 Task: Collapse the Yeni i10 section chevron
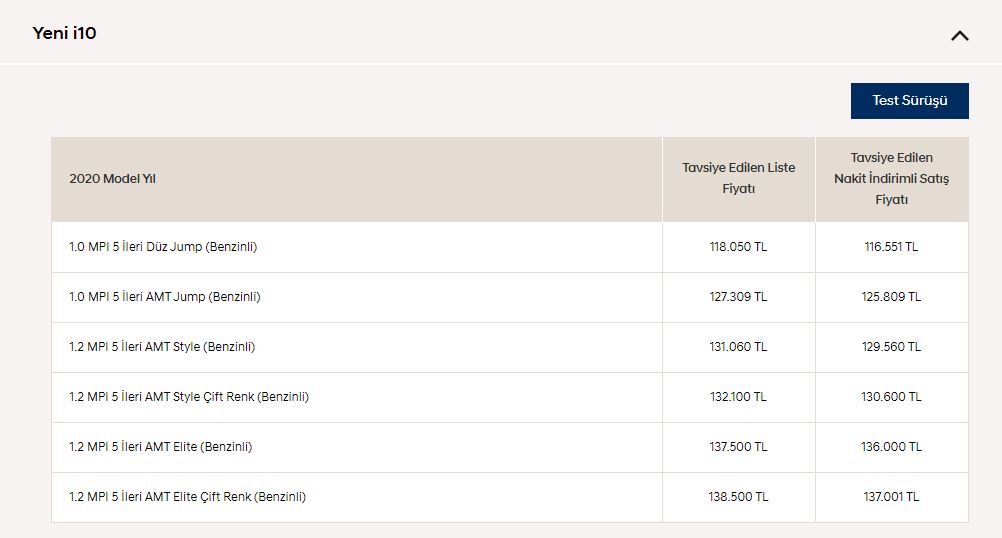[959, 36]
